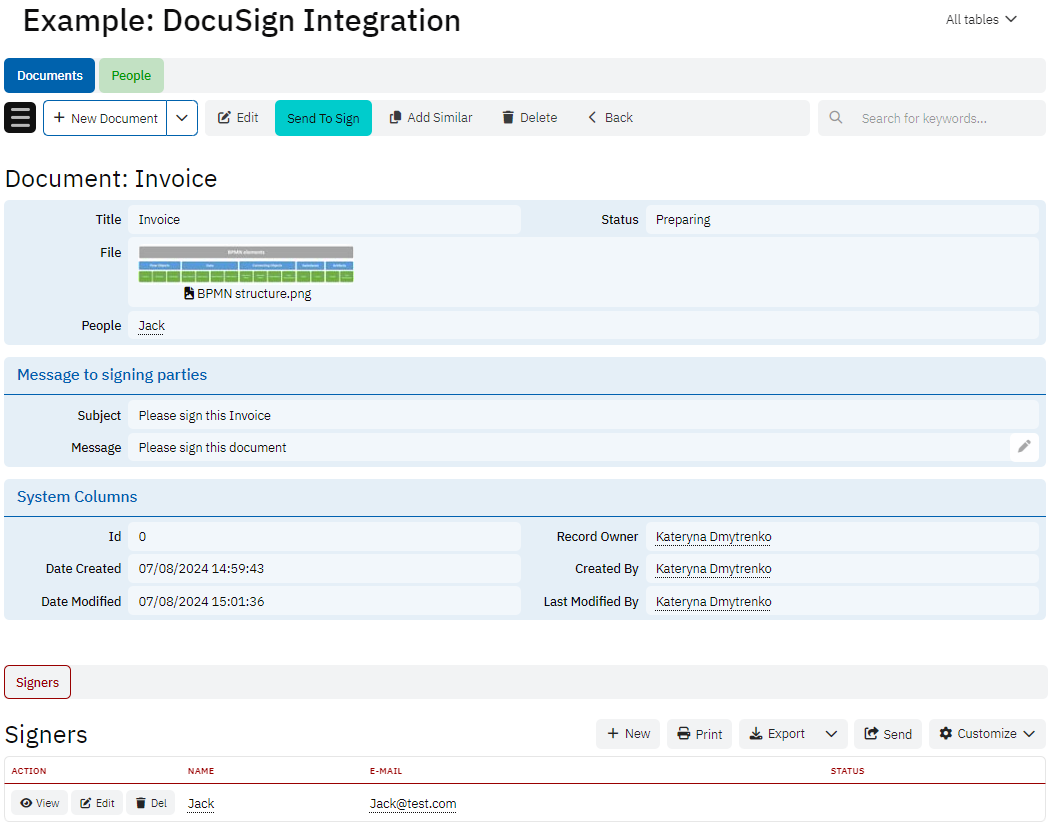View the Jack signer row
This screenshot has width=1049, height=826.
(x=40, y=803)
